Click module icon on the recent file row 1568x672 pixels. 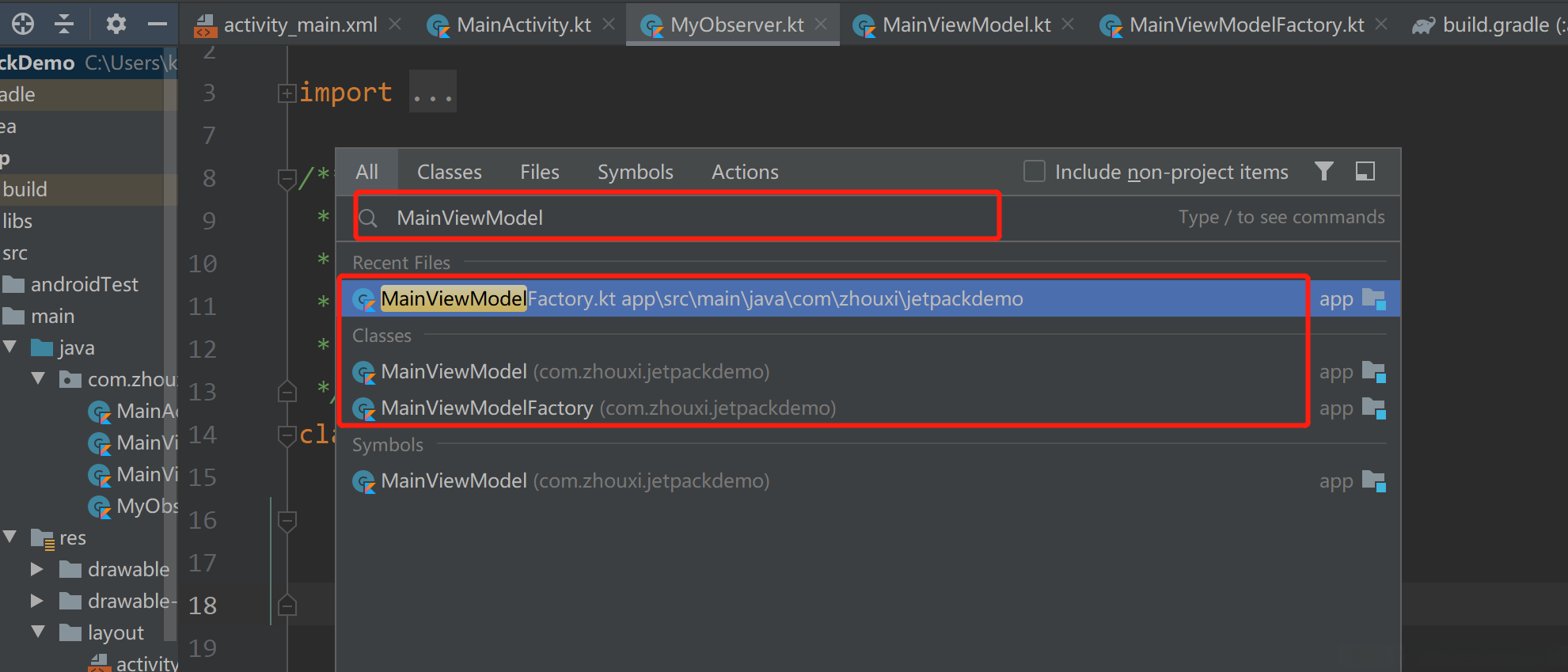tap(1373, 299)
